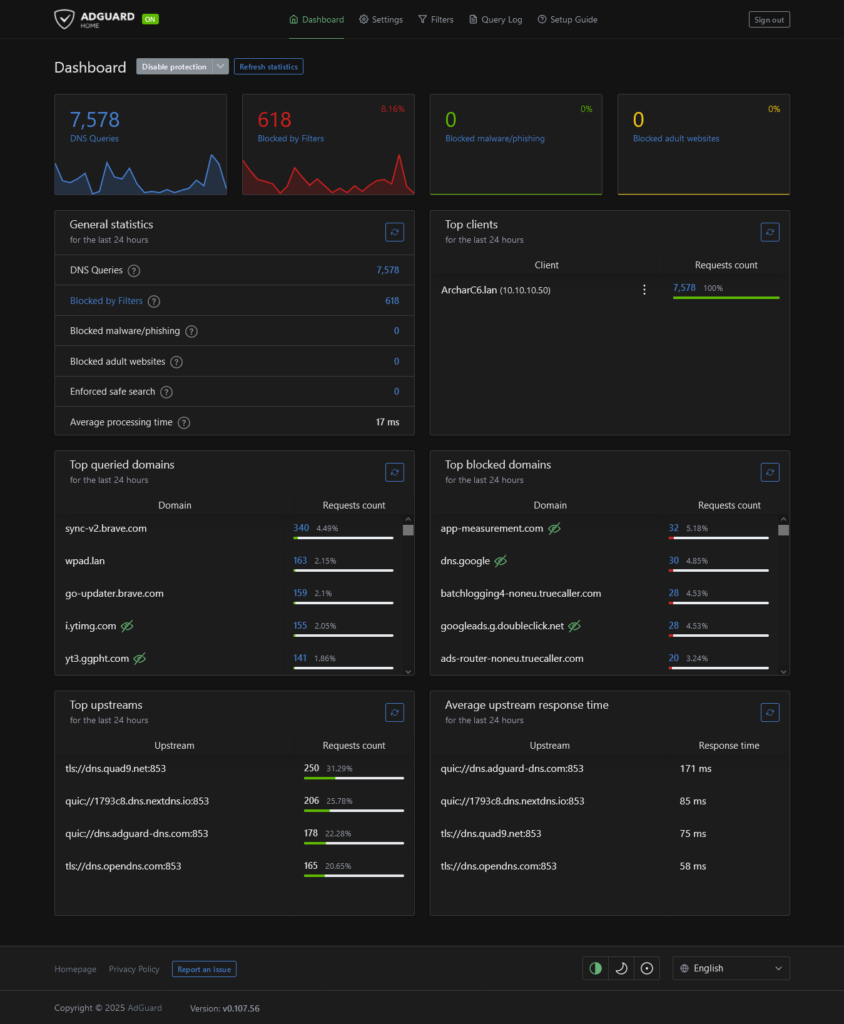Refresh the Top blocked domains panel

[770, 472]
